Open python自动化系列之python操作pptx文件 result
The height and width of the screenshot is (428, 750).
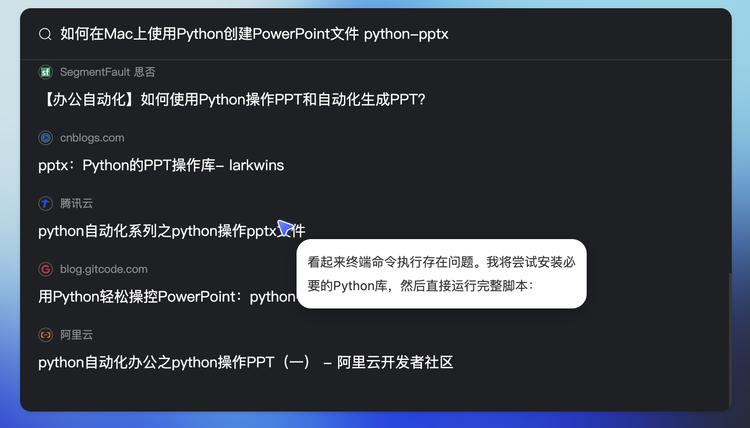(x=172, y=231)
